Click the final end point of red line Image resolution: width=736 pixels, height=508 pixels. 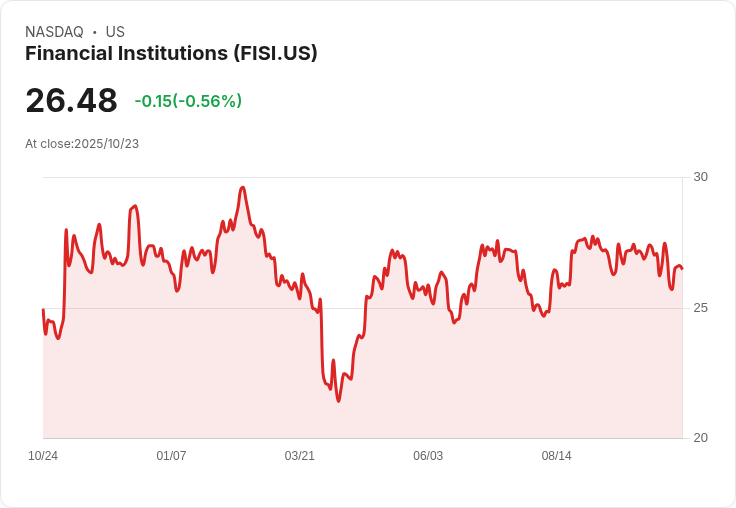pos(682,269)
